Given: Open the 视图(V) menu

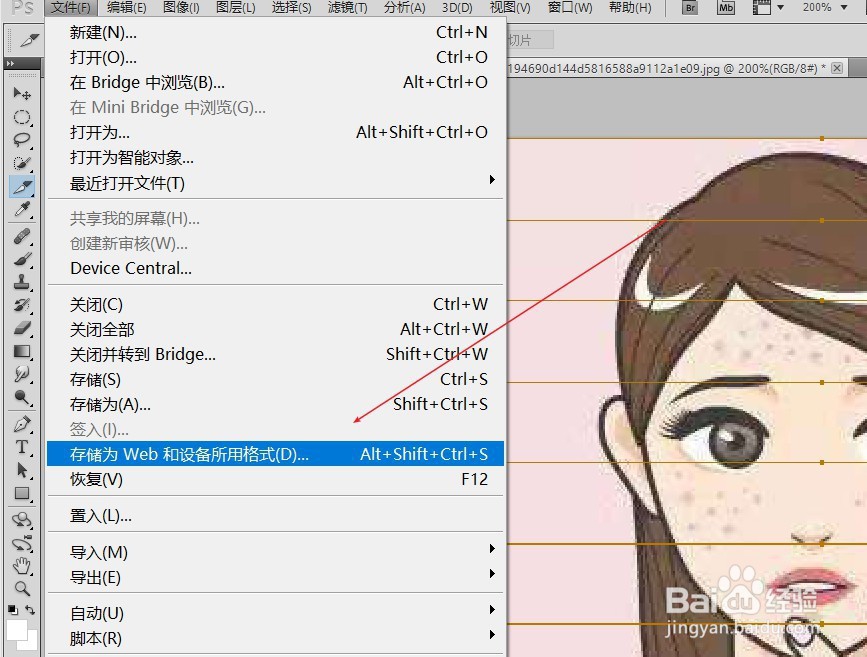Looking at the screenshot, I should 510,8.
